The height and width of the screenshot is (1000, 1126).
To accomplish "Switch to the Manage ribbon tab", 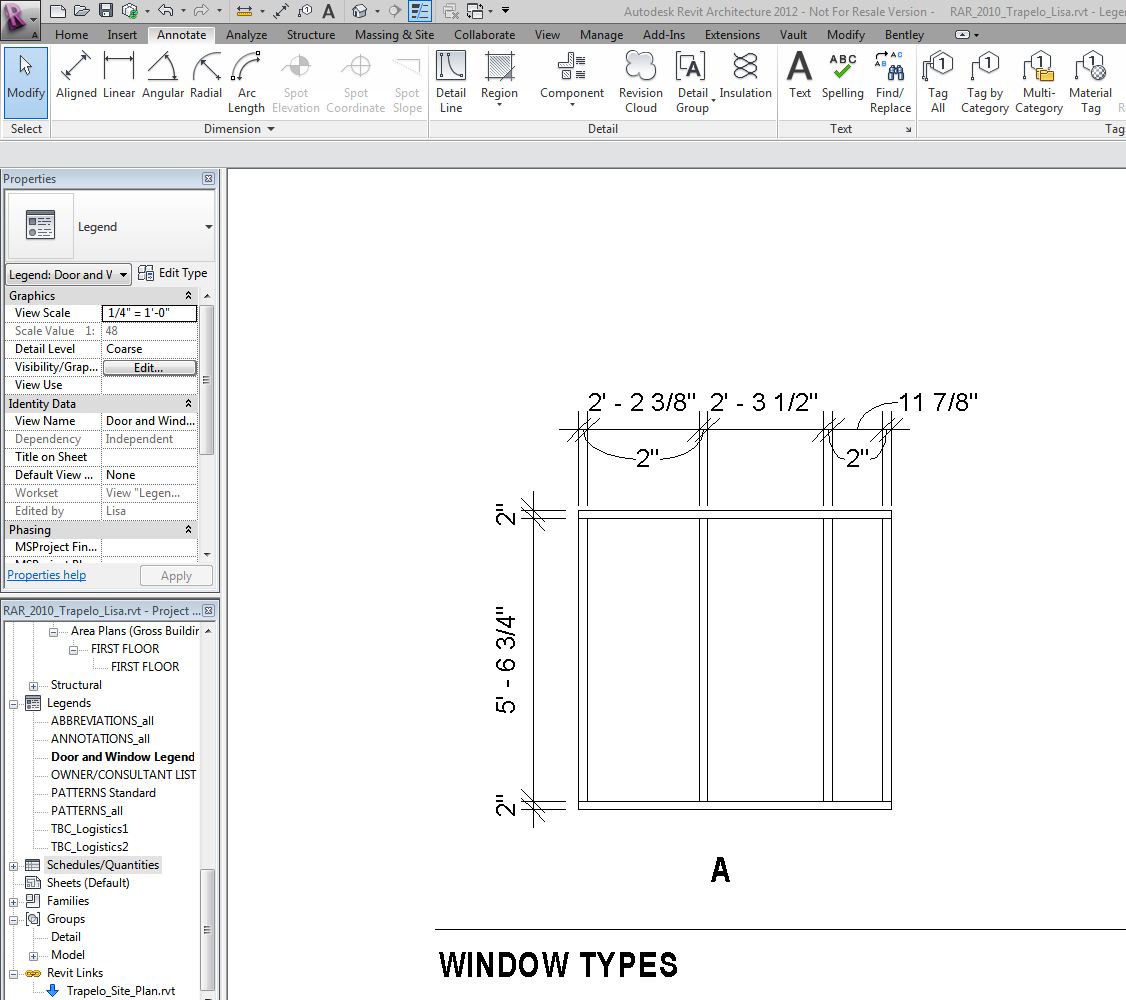I will pyautogui.click(x=601, y=34).
